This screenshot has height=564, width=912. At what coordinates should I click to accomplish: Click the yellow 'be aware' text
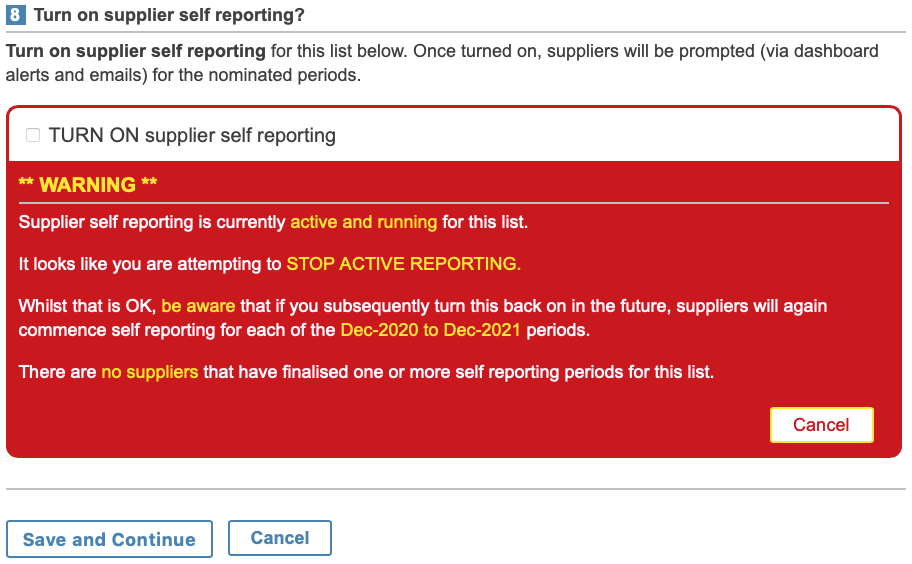[198, 306]
